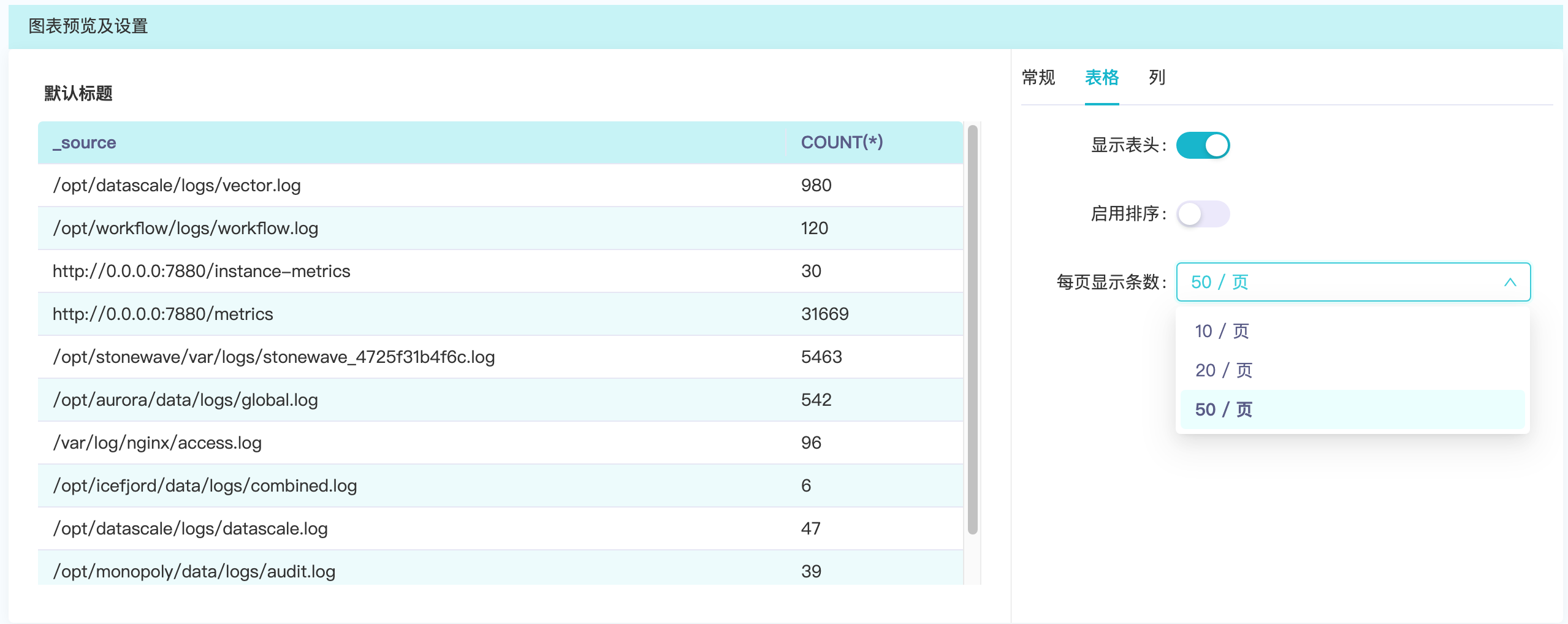Select the 10 / 页 option
This screenshot has height=624, width=1568.
click(x=1353, y=331)
